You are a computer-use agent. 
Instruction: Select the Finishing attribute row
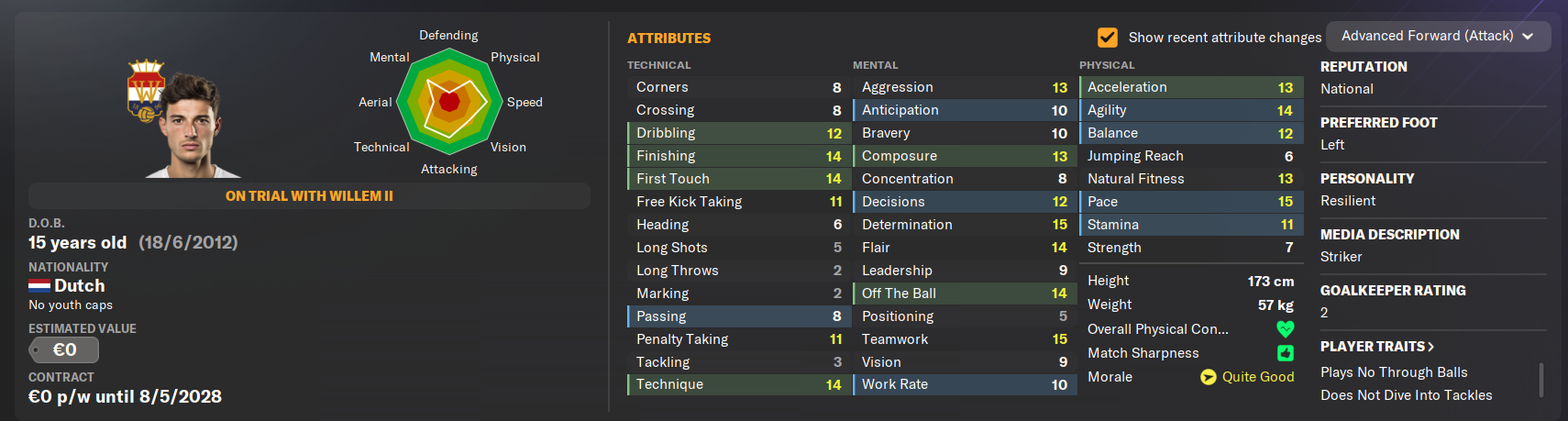[x=738, y=156]
